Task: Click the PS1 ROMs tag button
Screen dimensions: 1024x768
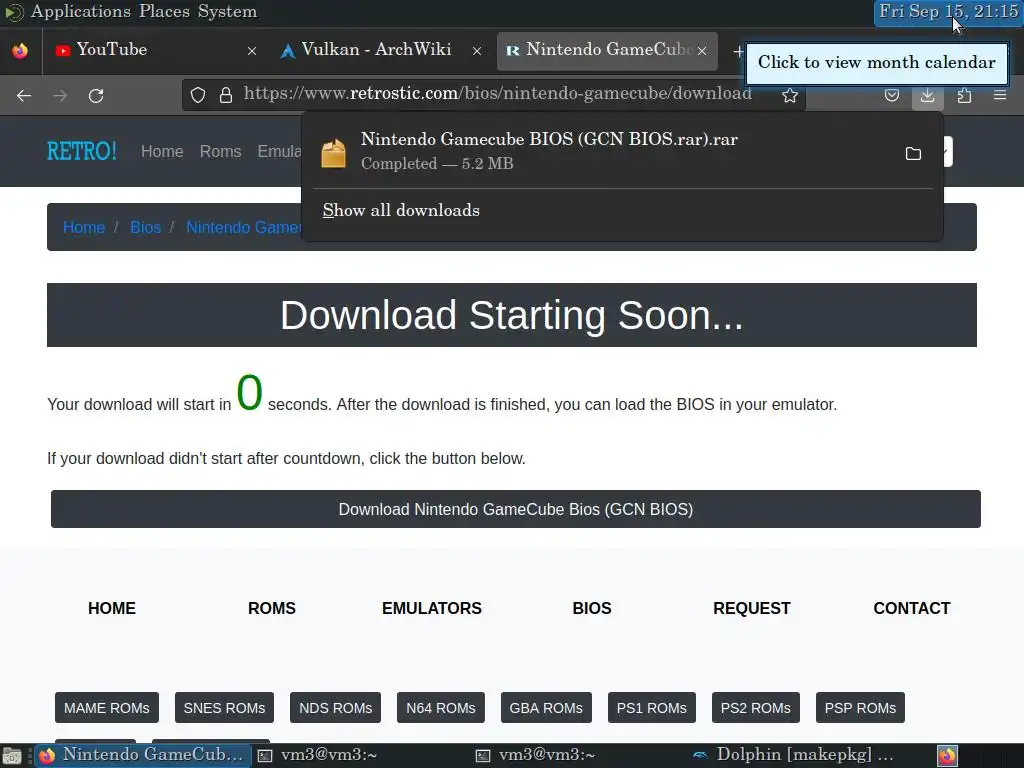Action: click(x=652, y=708)
